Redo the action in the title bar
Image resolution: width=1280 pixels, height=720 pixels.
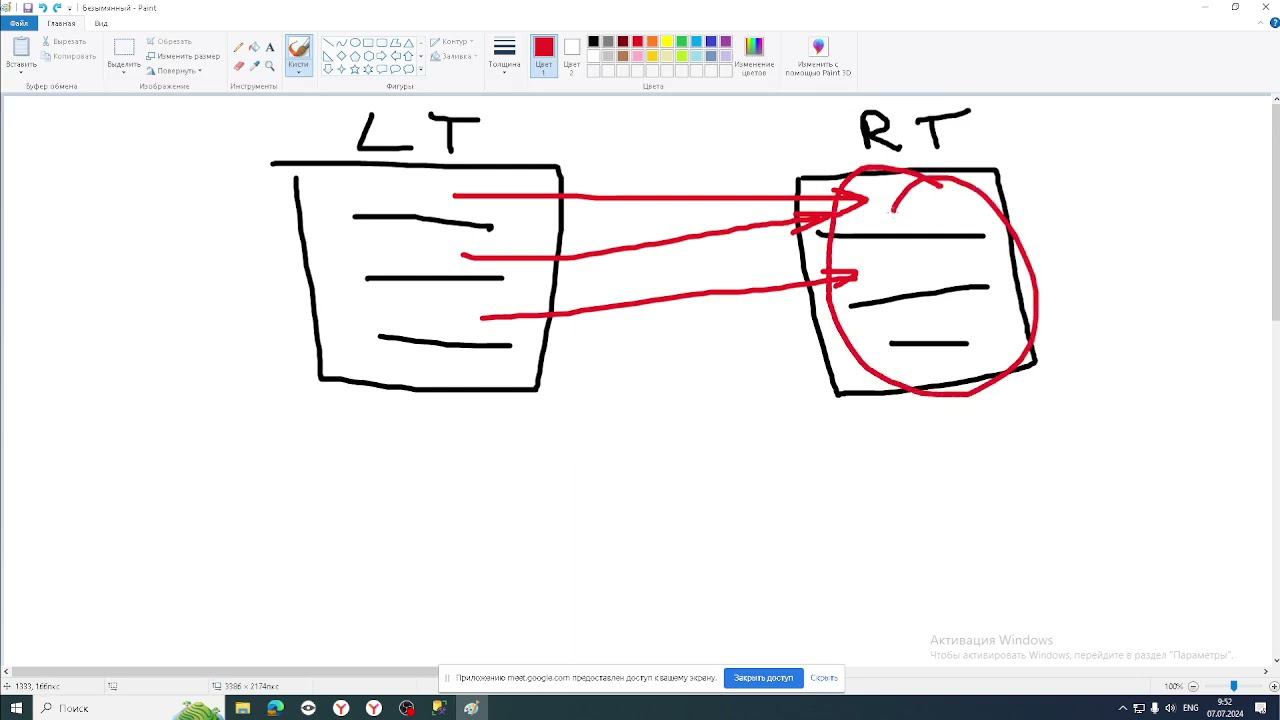(x=57, y=8)
